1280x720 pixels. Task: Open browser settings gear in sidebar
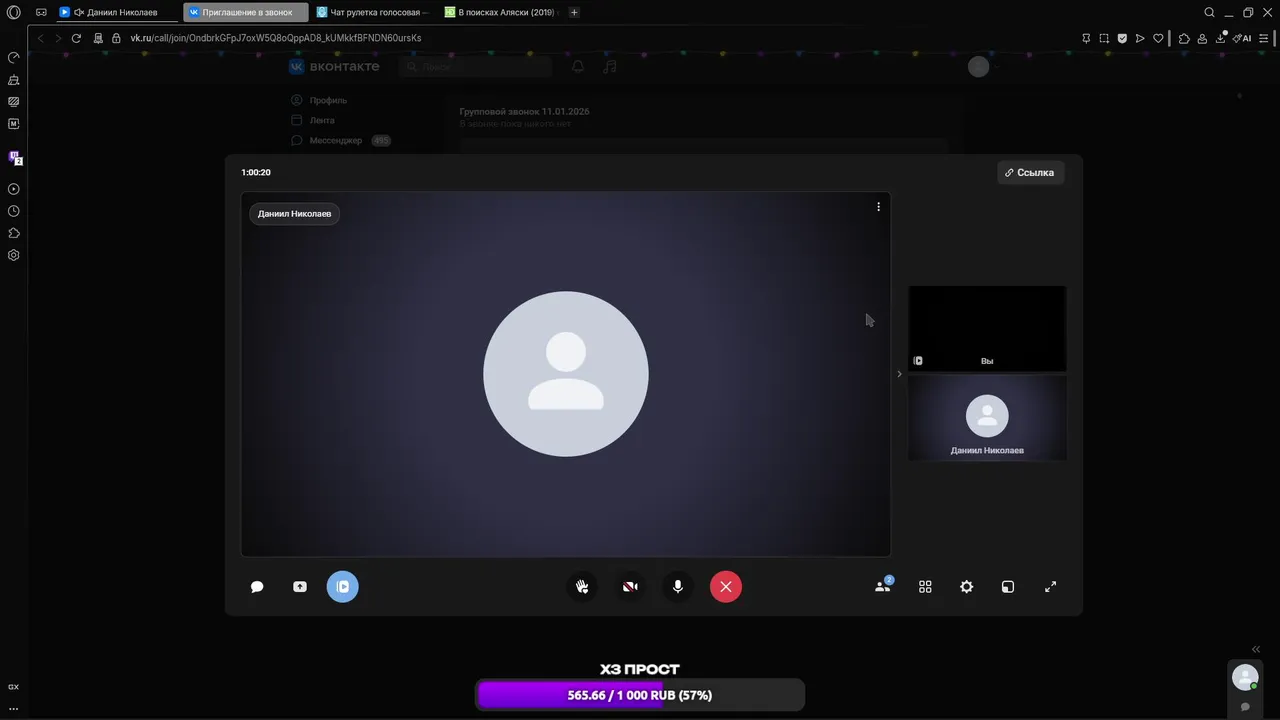[x=14, y=255]
